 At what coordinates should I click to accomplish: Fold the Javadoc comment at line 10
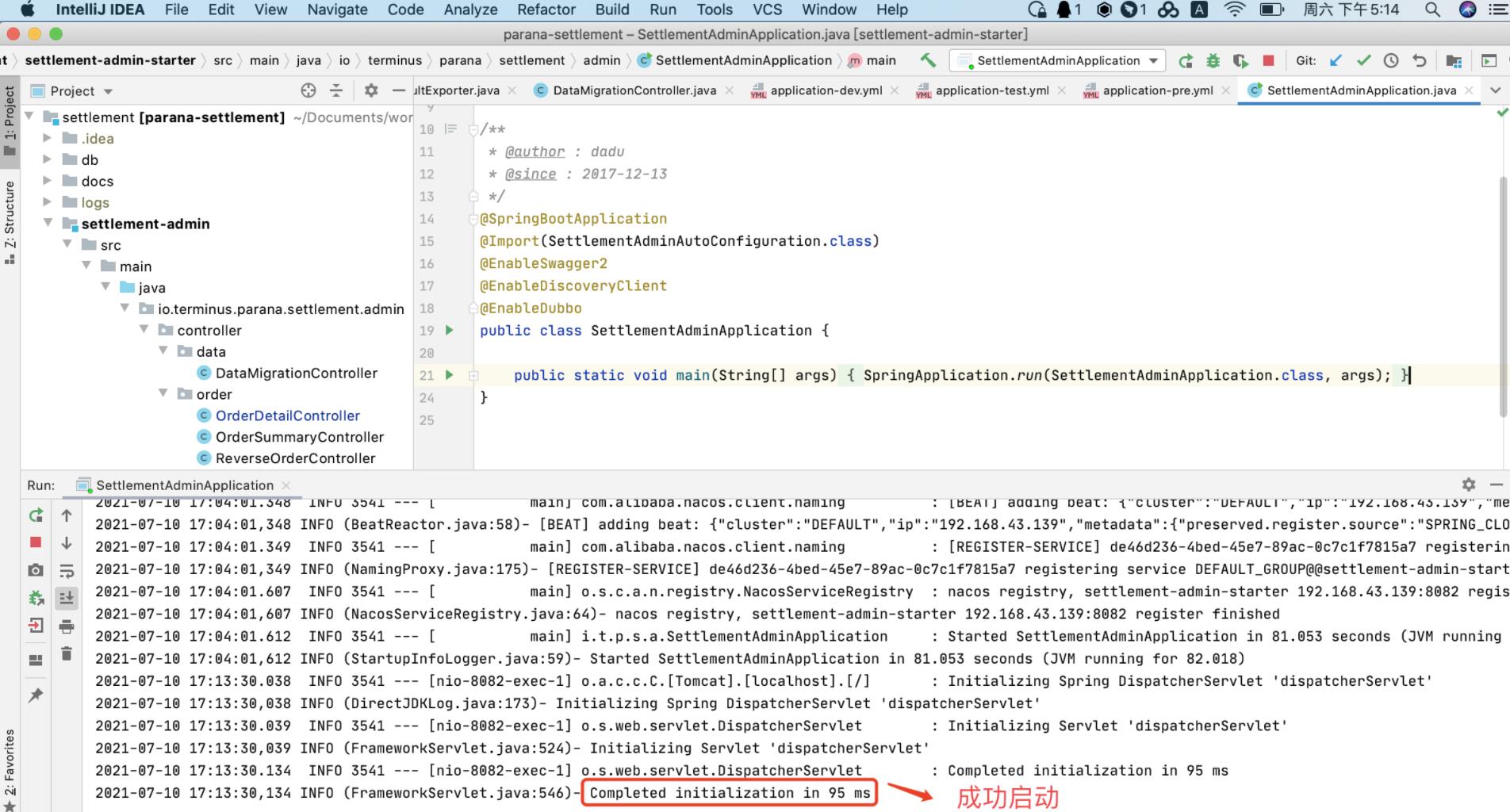click(x=473, y=129)
